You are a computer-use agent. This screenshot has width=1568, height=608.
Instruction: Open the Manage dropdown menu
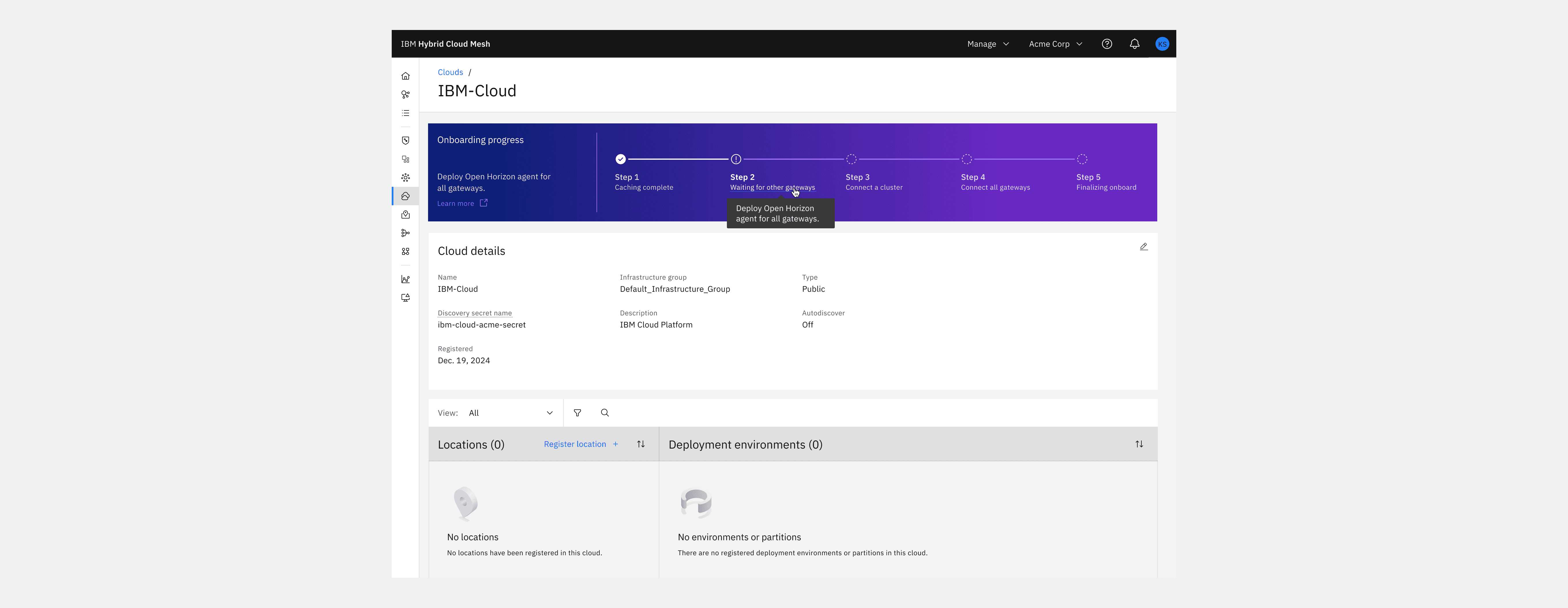tap(988, 44)
